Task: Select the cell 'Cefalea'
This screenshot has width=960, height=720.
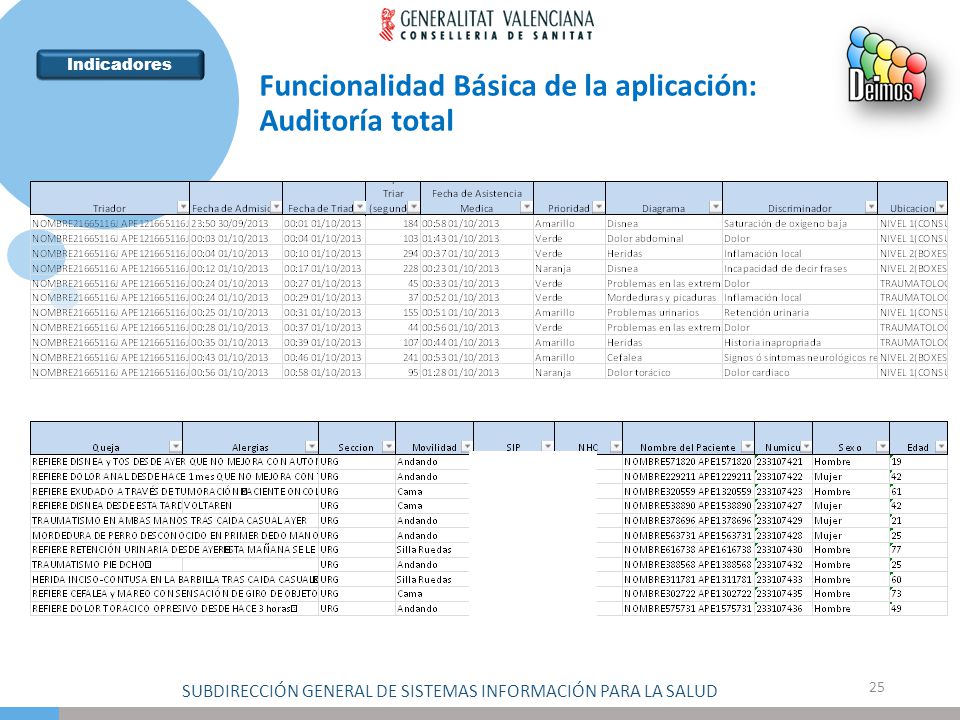Action: pos(664,357)
